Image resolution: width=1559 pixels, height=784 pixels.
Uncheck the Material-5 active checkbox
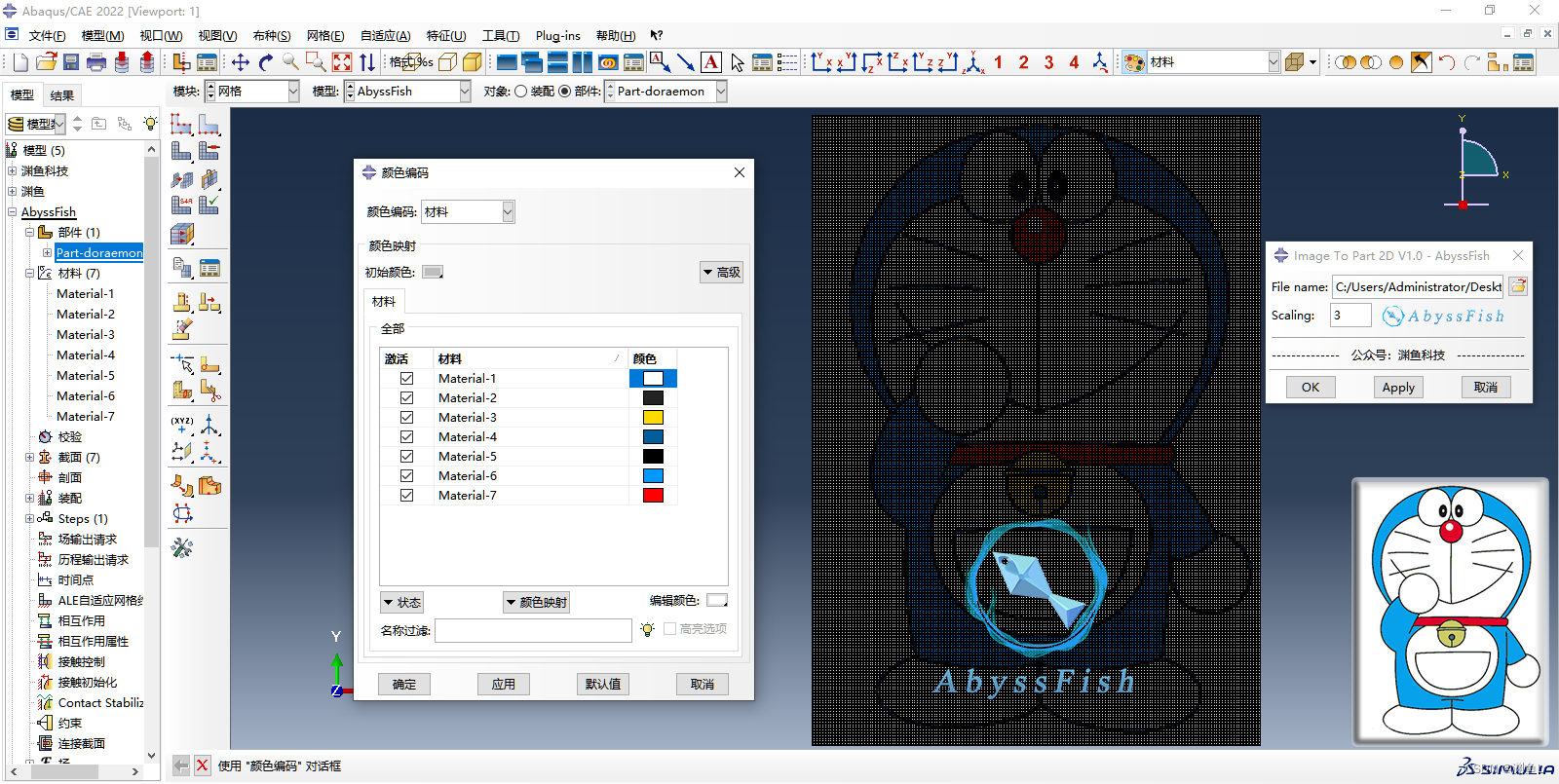click(x=406, y=456)
